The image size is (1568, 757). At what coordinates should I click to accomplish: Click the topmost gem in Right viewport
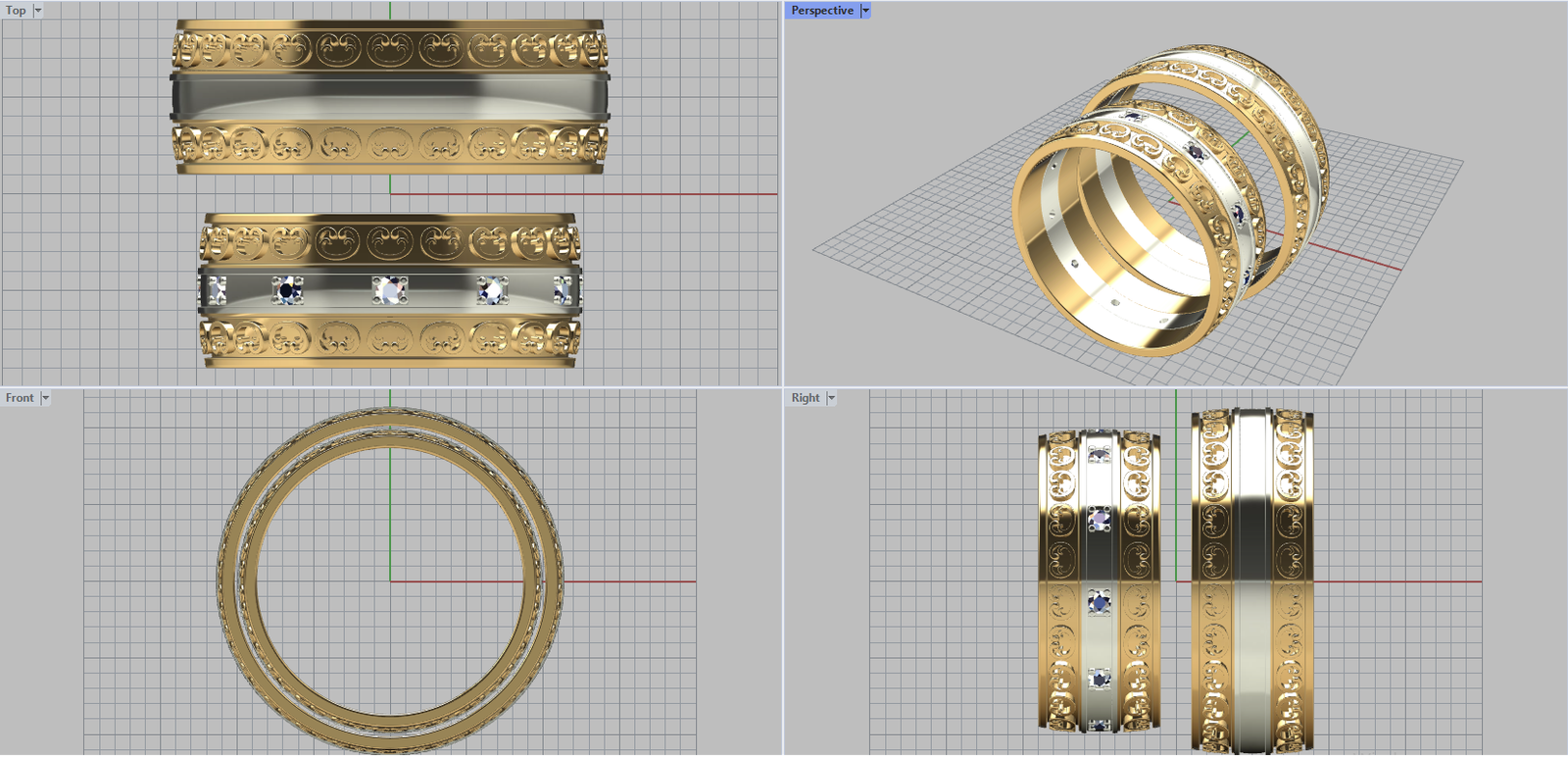click(1100, 454)
